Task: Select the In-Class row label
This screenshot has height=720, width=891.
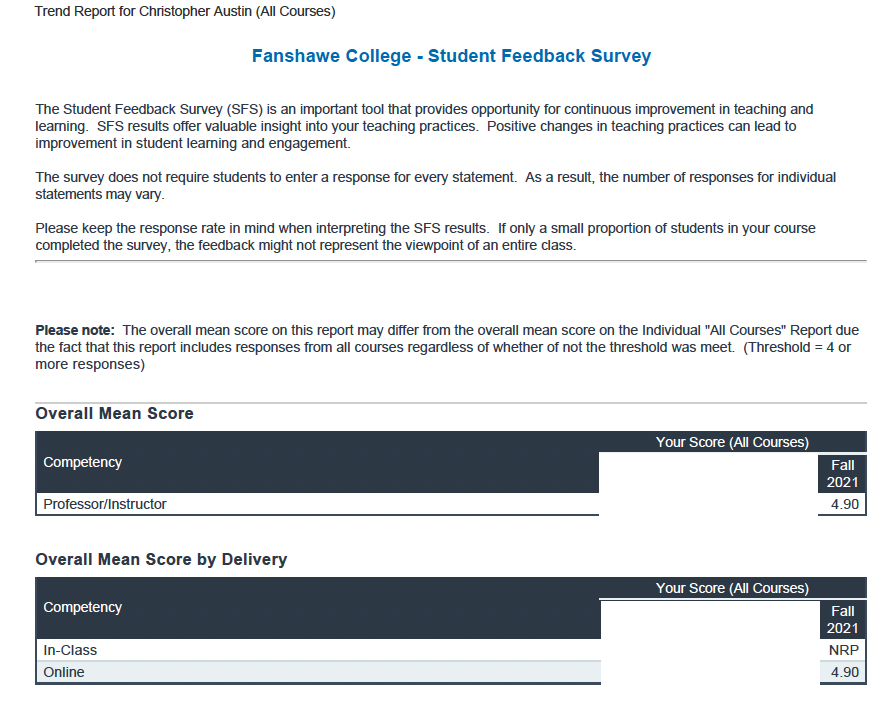Action: pos(70,650)
